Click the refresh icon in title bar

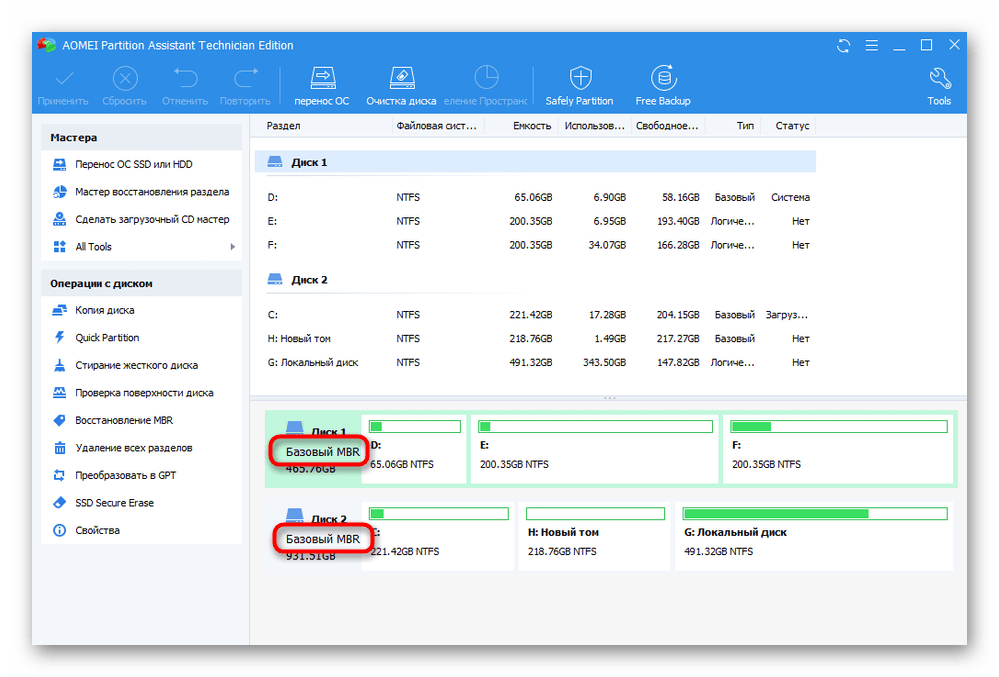pos(844,45)
